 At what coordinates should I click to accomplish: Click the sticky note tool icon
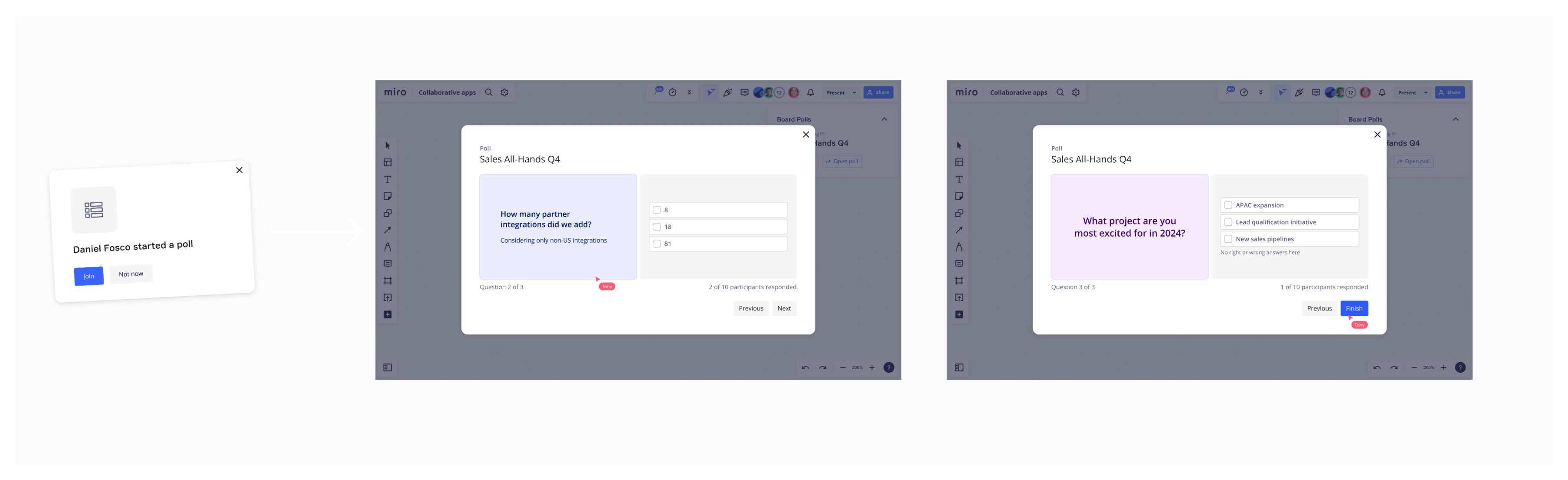387,196
